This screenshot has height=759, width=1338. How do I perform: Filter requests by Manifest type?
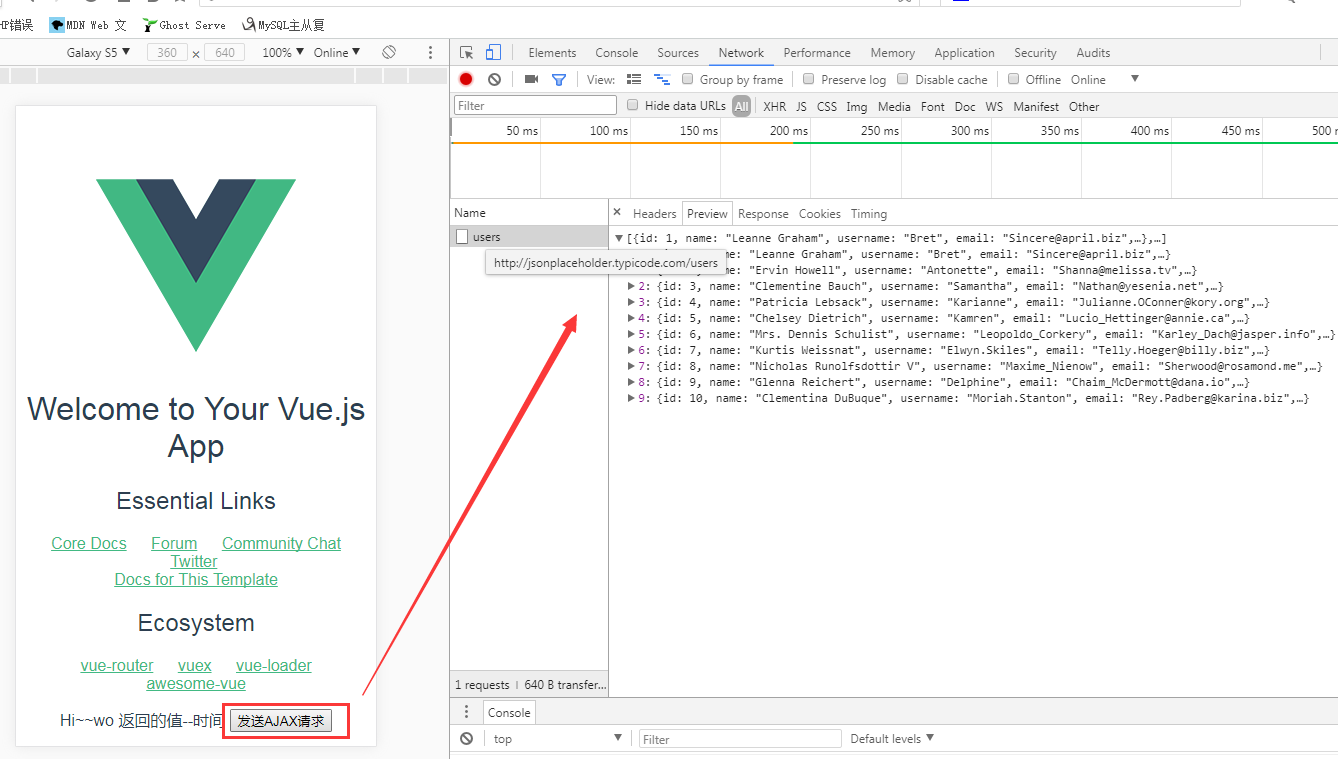click(x=1036, y=106)
